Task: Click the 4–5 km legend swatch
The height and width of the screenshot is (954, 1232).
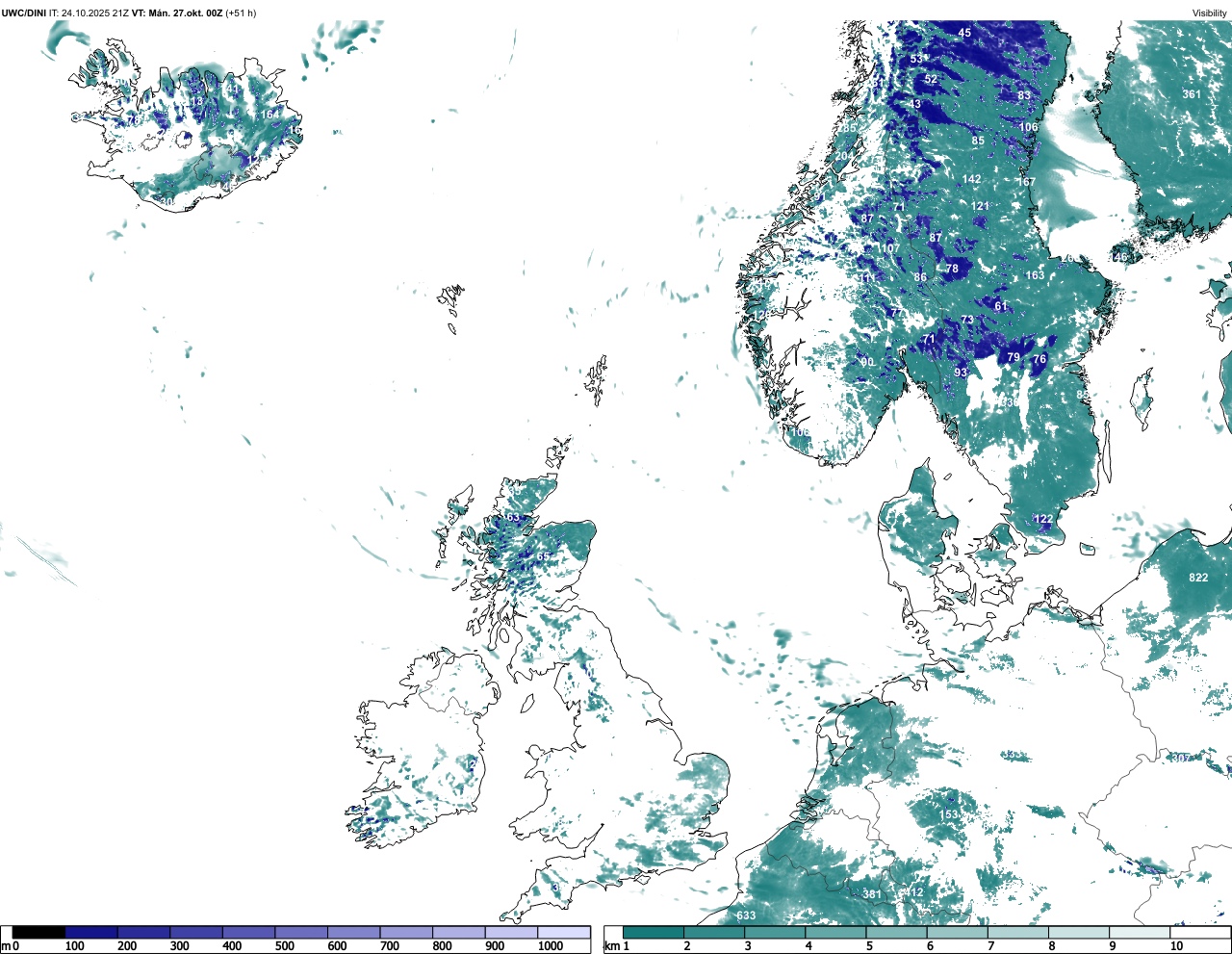Action: pyautogui.click(x=835, y=932)
